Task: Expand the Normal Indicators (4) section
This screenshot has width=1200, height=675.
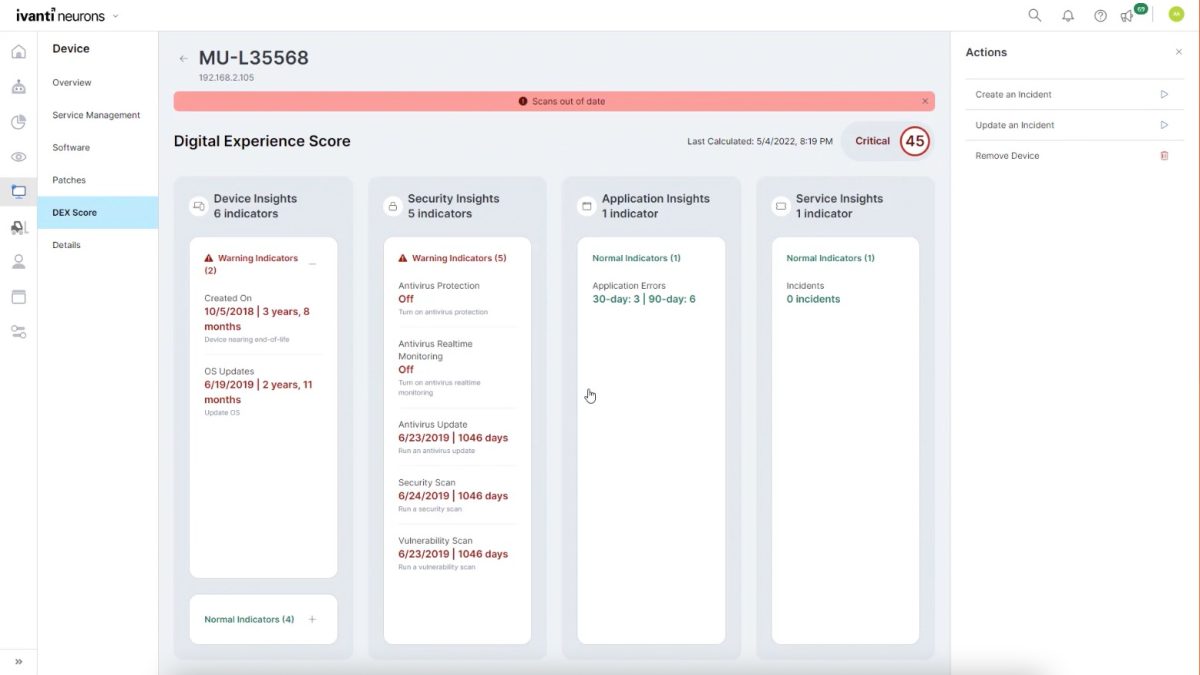Action: tap(312, 619)
